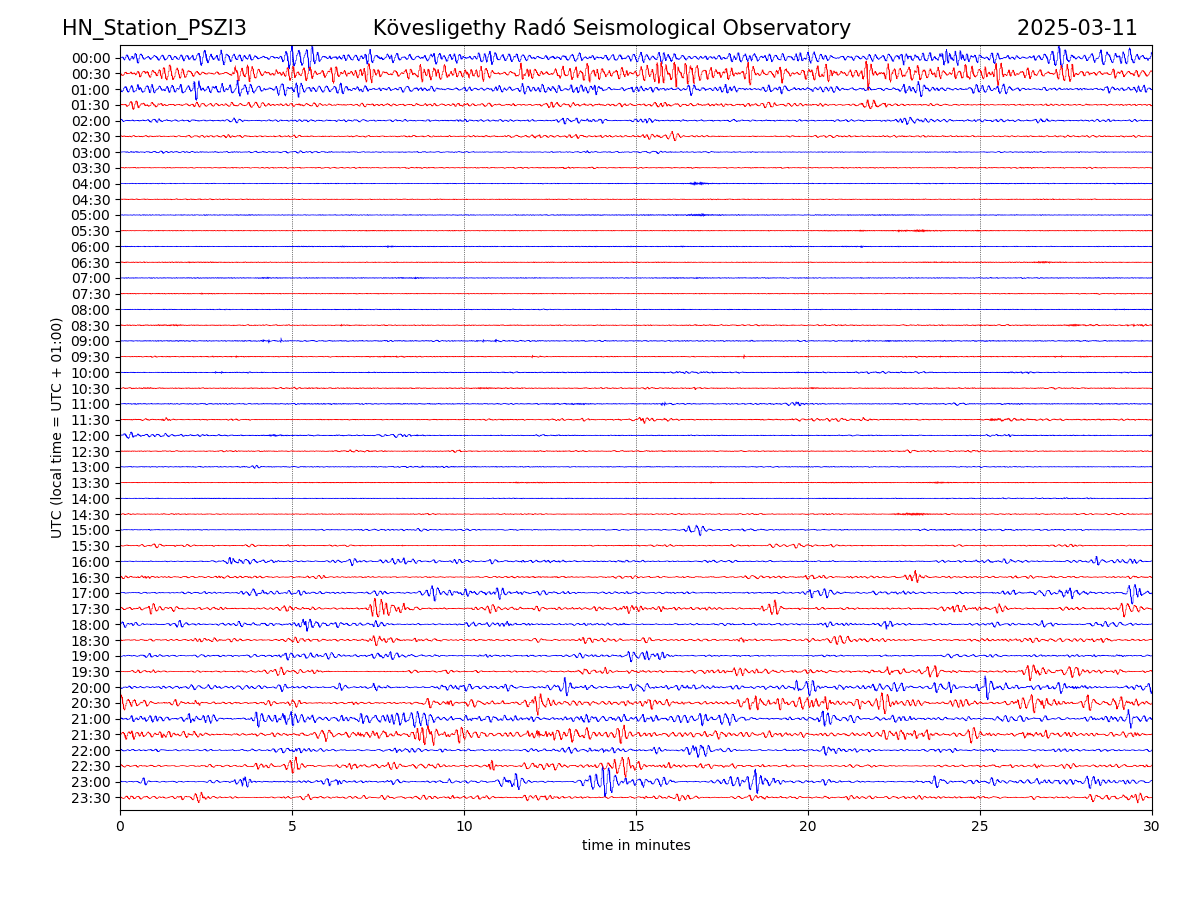Click the 5 tick on the minutes axis
The height and width of the screenshot is (900, 1200).
coord(292,826)
